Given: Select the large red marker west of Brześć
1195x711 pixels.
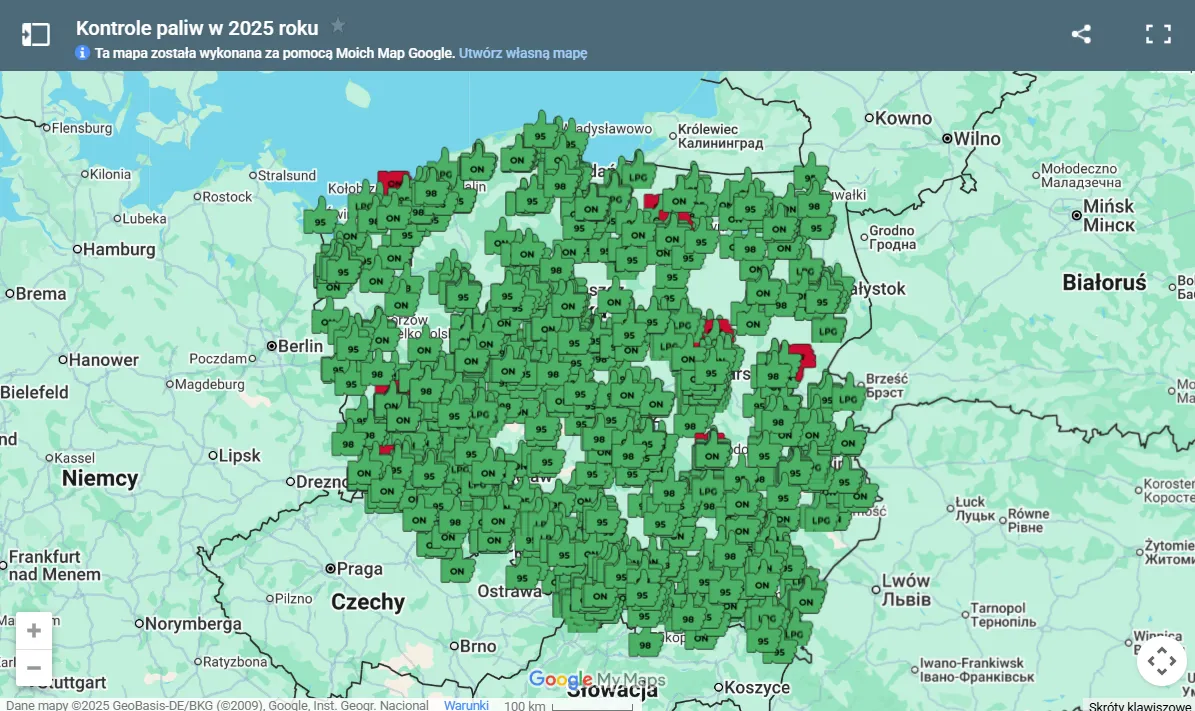Looking at the screenshot, I should pyautogui.click(x=801, y=360).
